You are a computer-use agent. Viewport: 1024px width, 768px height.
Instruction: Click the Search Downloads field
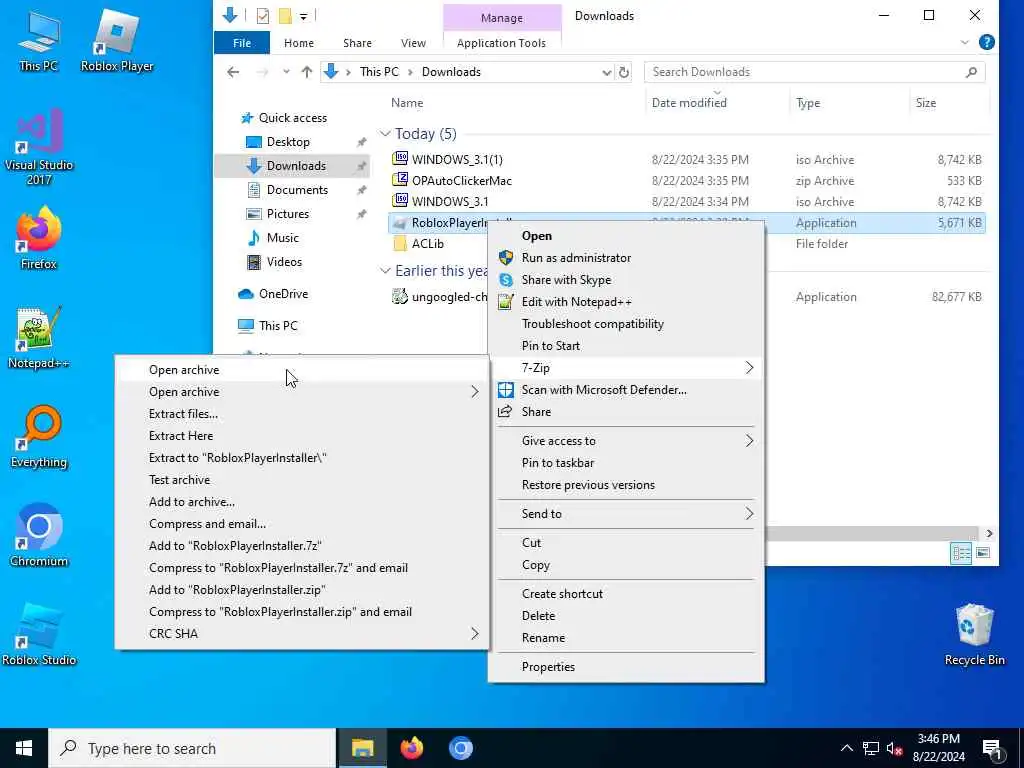pyautogui.click(x=814, y=72)
